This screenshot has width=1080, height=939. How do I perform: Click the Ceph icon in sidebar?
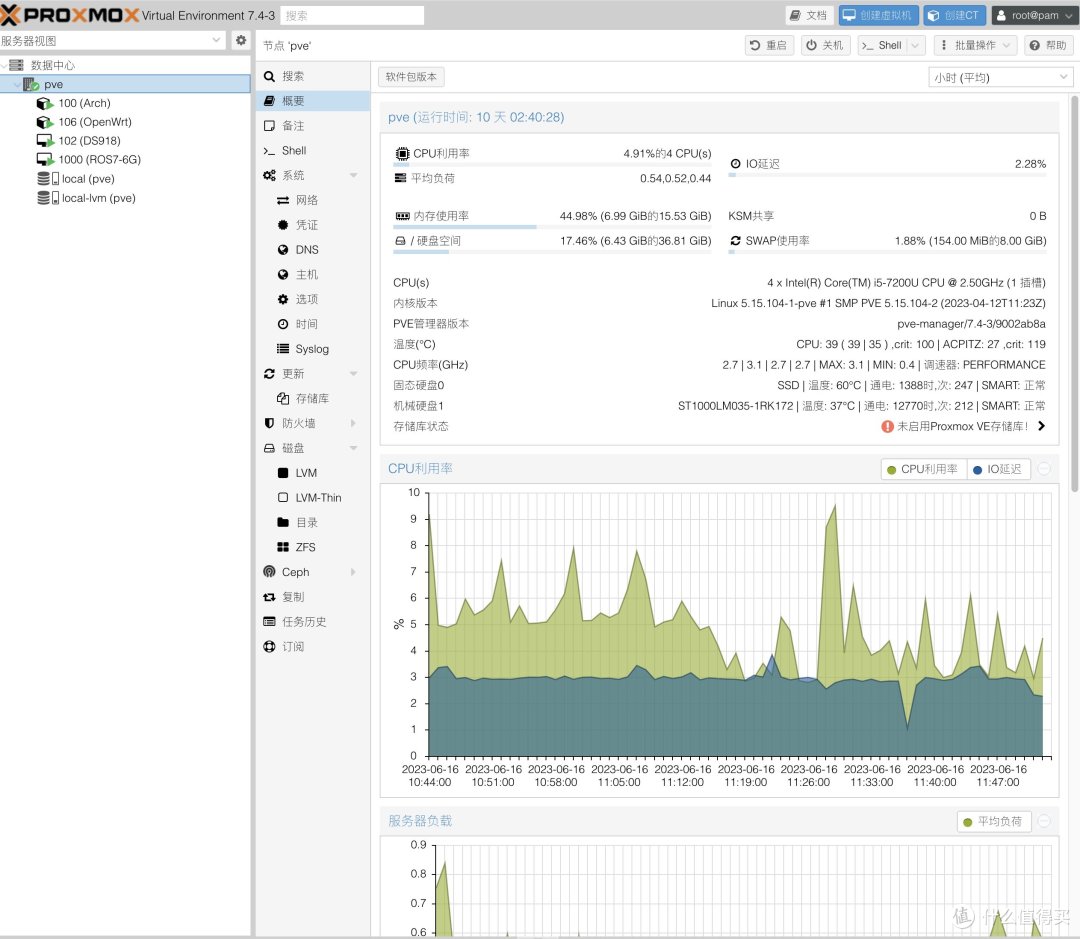pyautogui.click(x=269, y=572)
